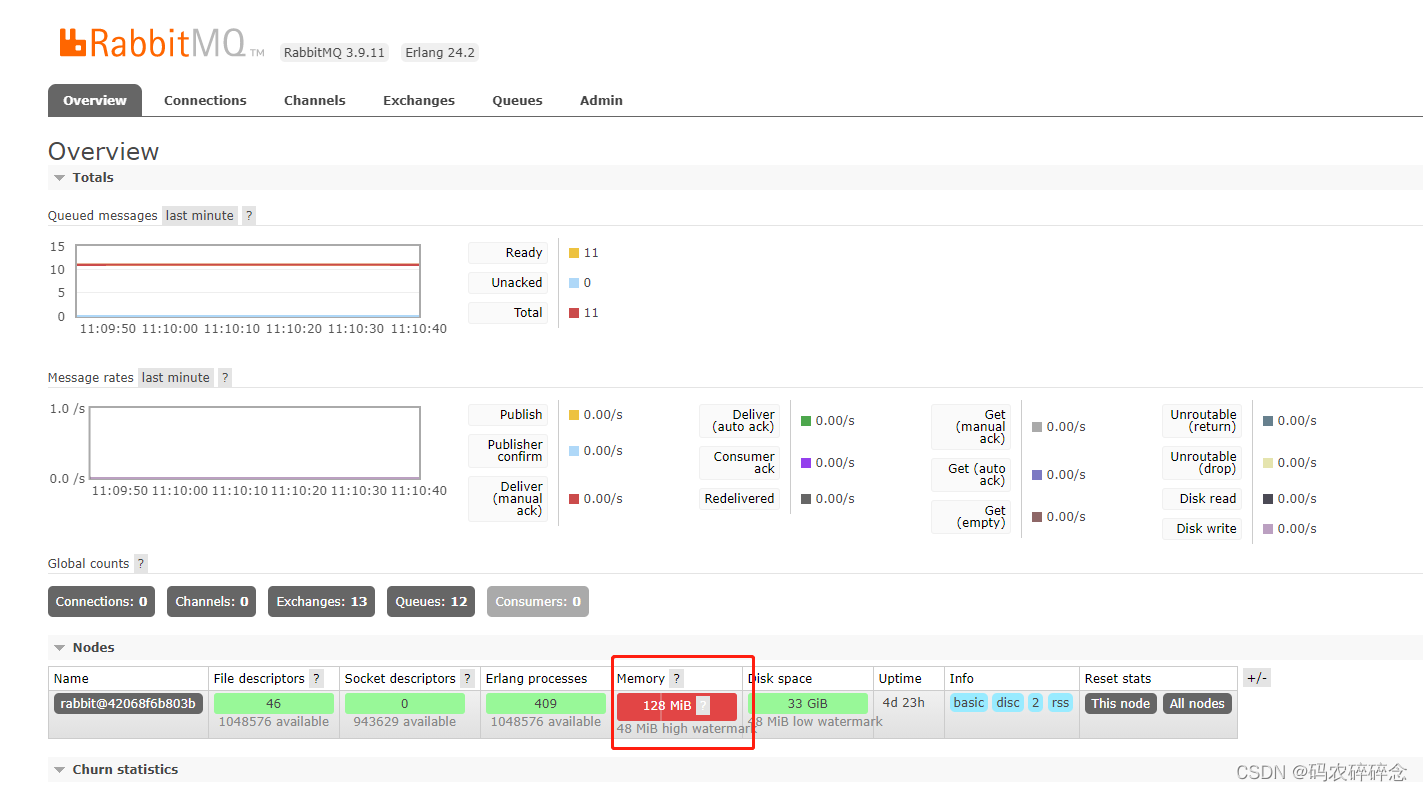Click the Disk write label
Screen dimensions: 1423x791
pos(1202,529)
